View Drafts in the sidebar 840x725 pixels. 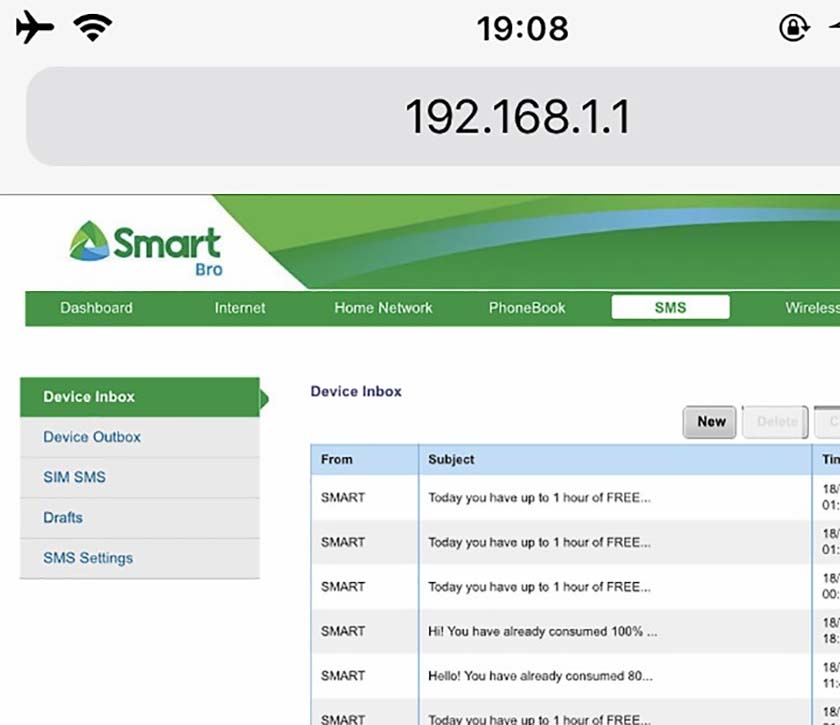coord(140,518)
